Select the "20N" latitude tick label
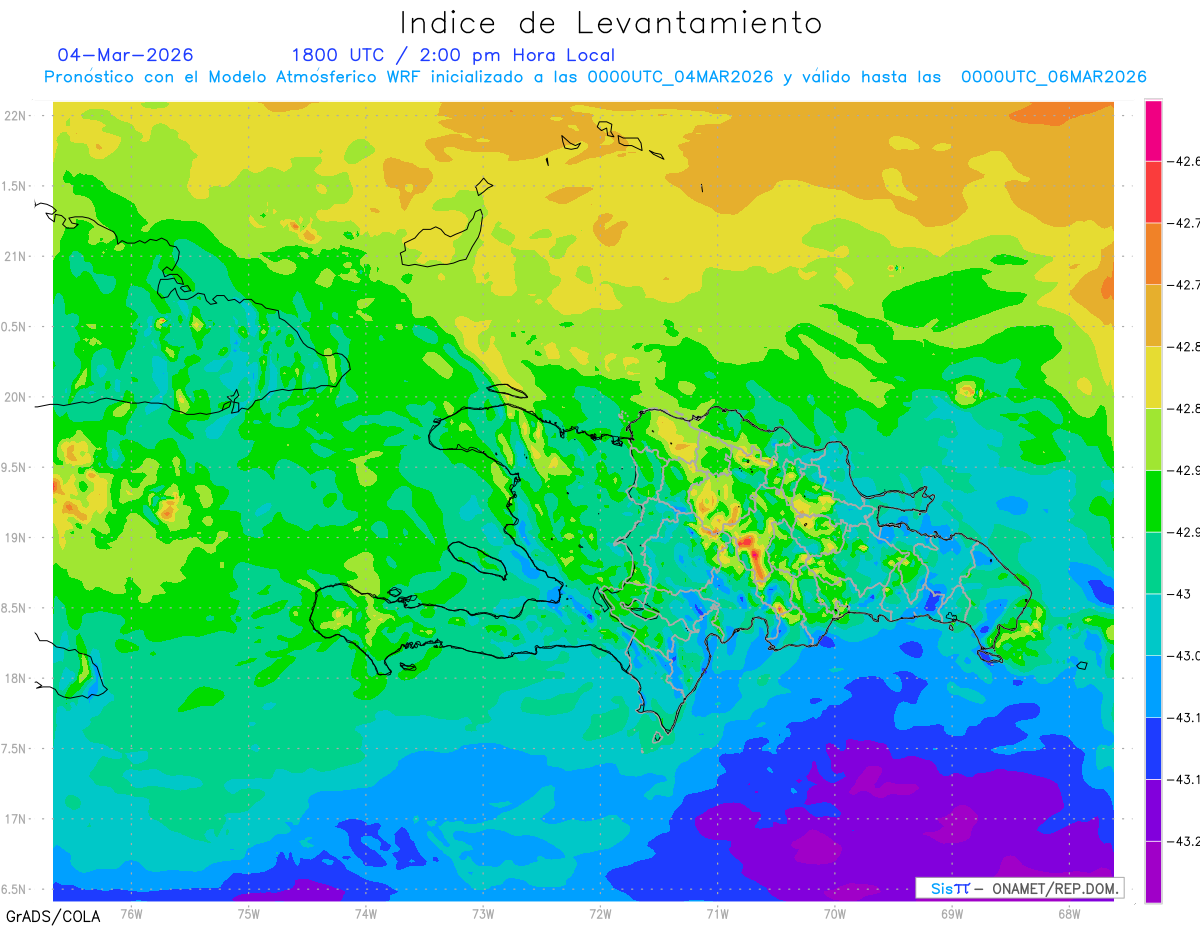 (x=17, y=397)
